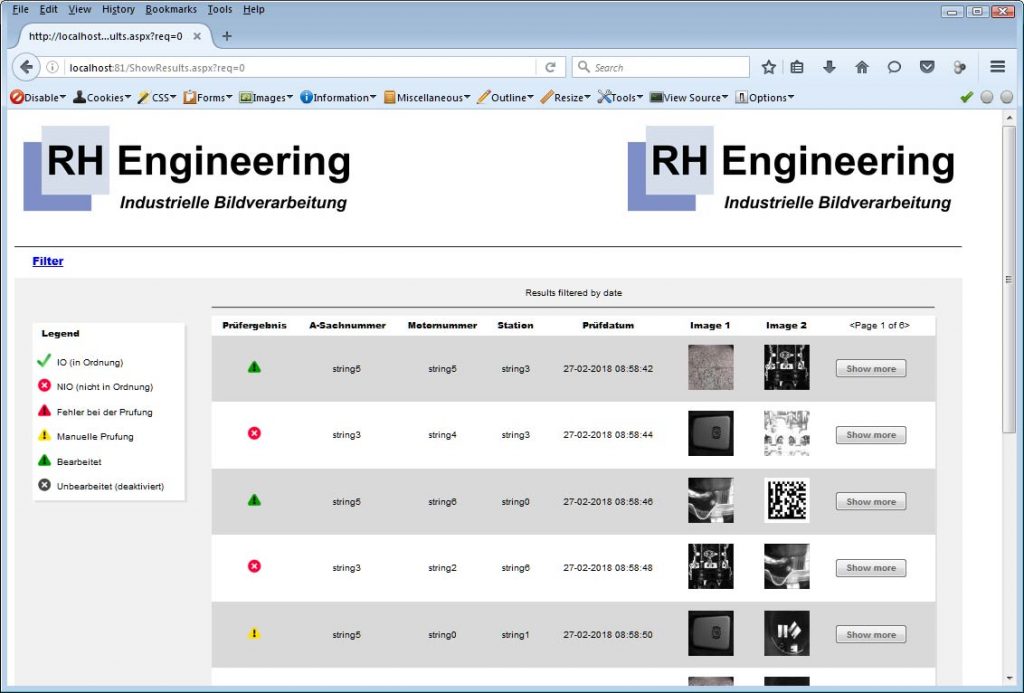The image size is (1024, 693).
Task: Switch to the ShowResults.aspx browser tab
Action: pyautogui.click(x=110, y=33)
